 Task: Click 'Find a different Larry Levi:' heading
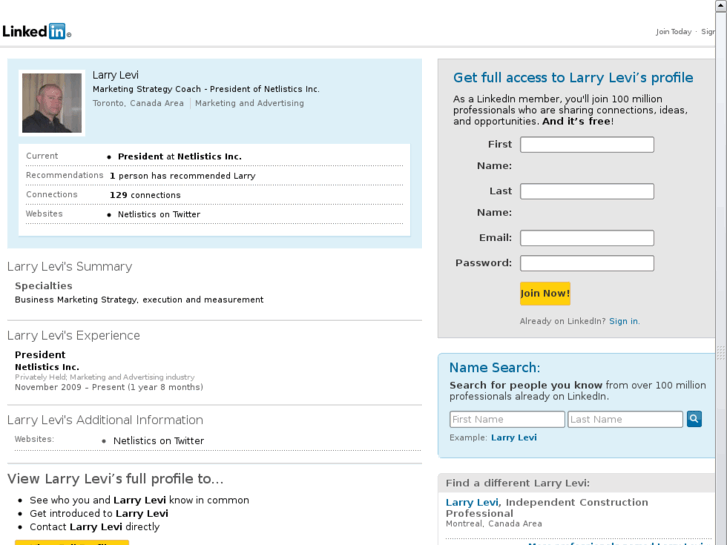518,483
